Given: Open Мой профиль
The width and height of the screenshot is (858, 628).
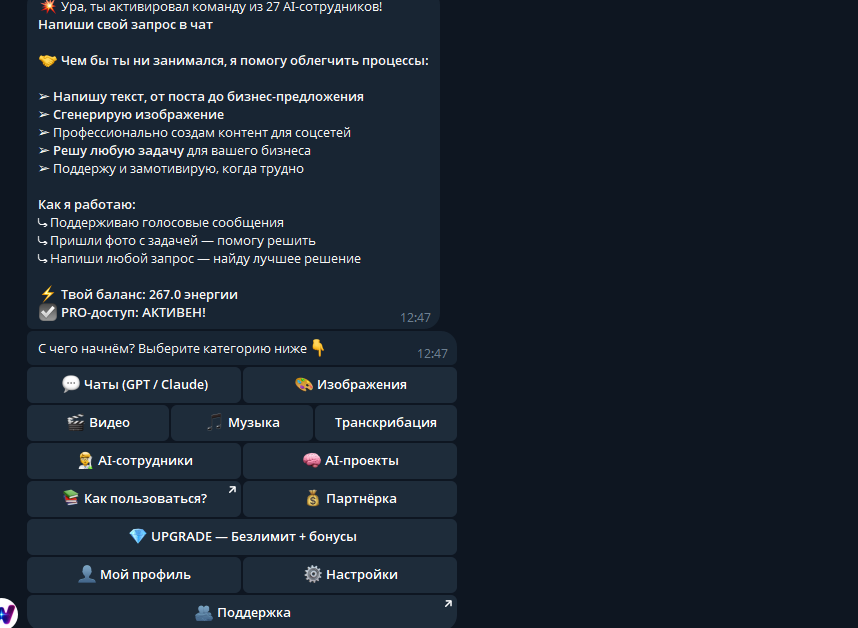Looking at the screenshot, I should tap(134, 575).
